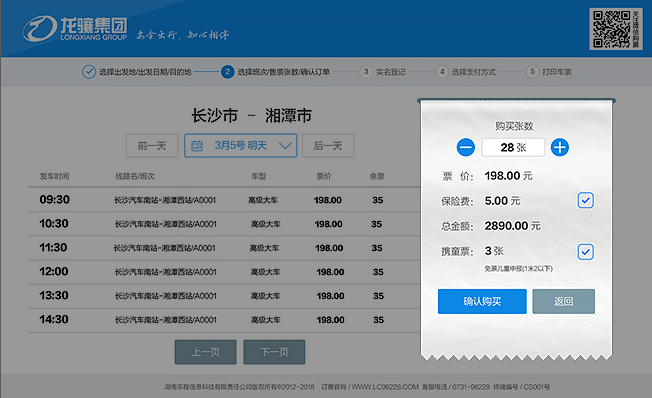Click the 总金额 2890.00 元 value
This screenshot has height=398, width=652.
[x=512, y=226]
